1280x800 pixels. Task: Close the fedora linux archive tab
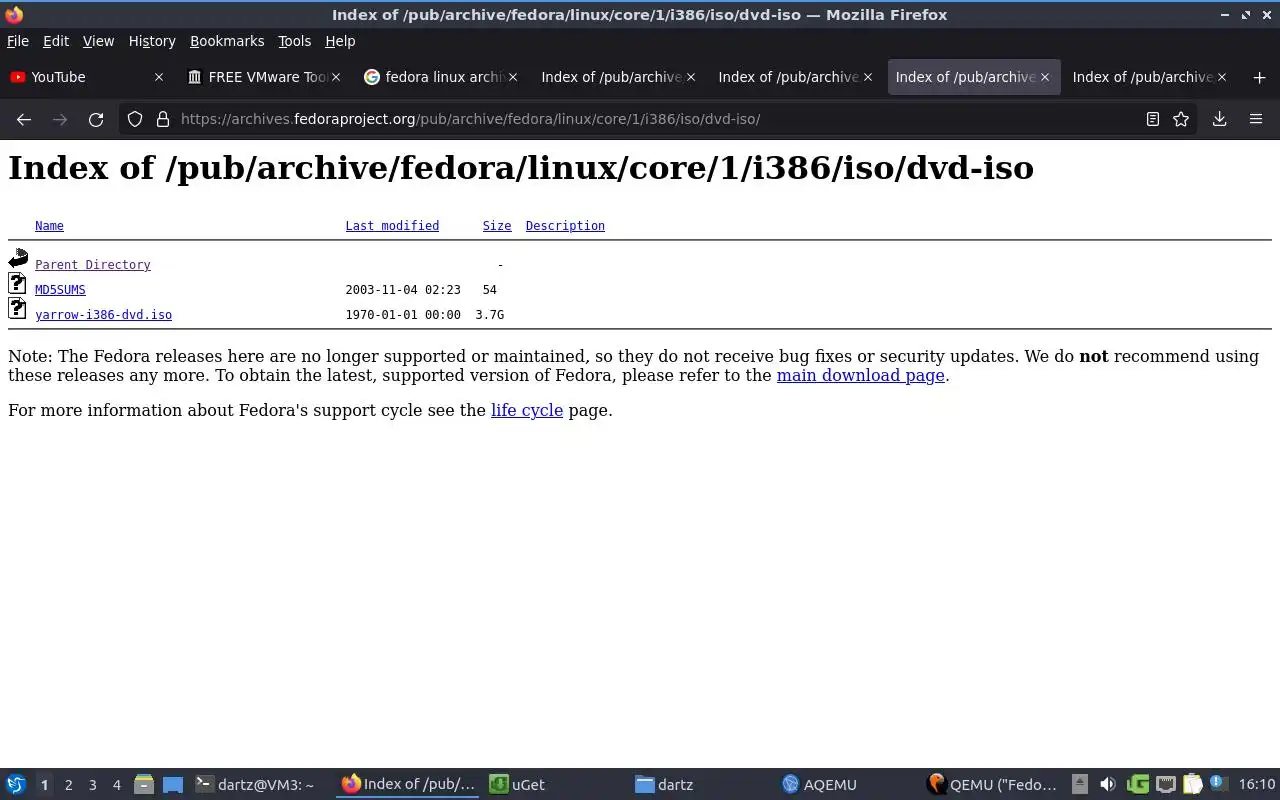point(513,77)
